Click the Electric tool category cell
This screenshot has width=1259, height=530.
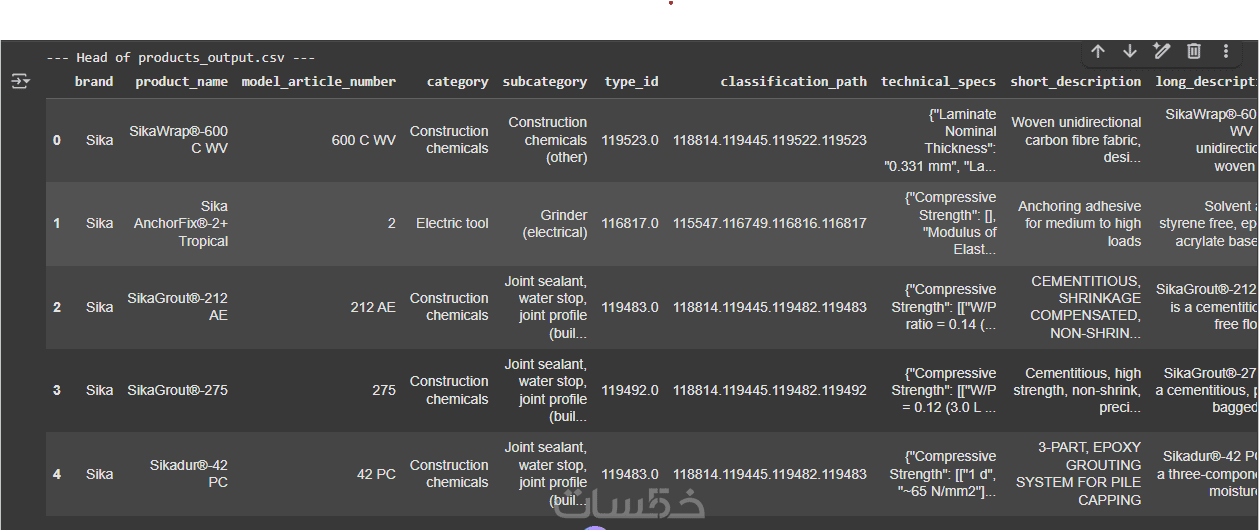452,223
